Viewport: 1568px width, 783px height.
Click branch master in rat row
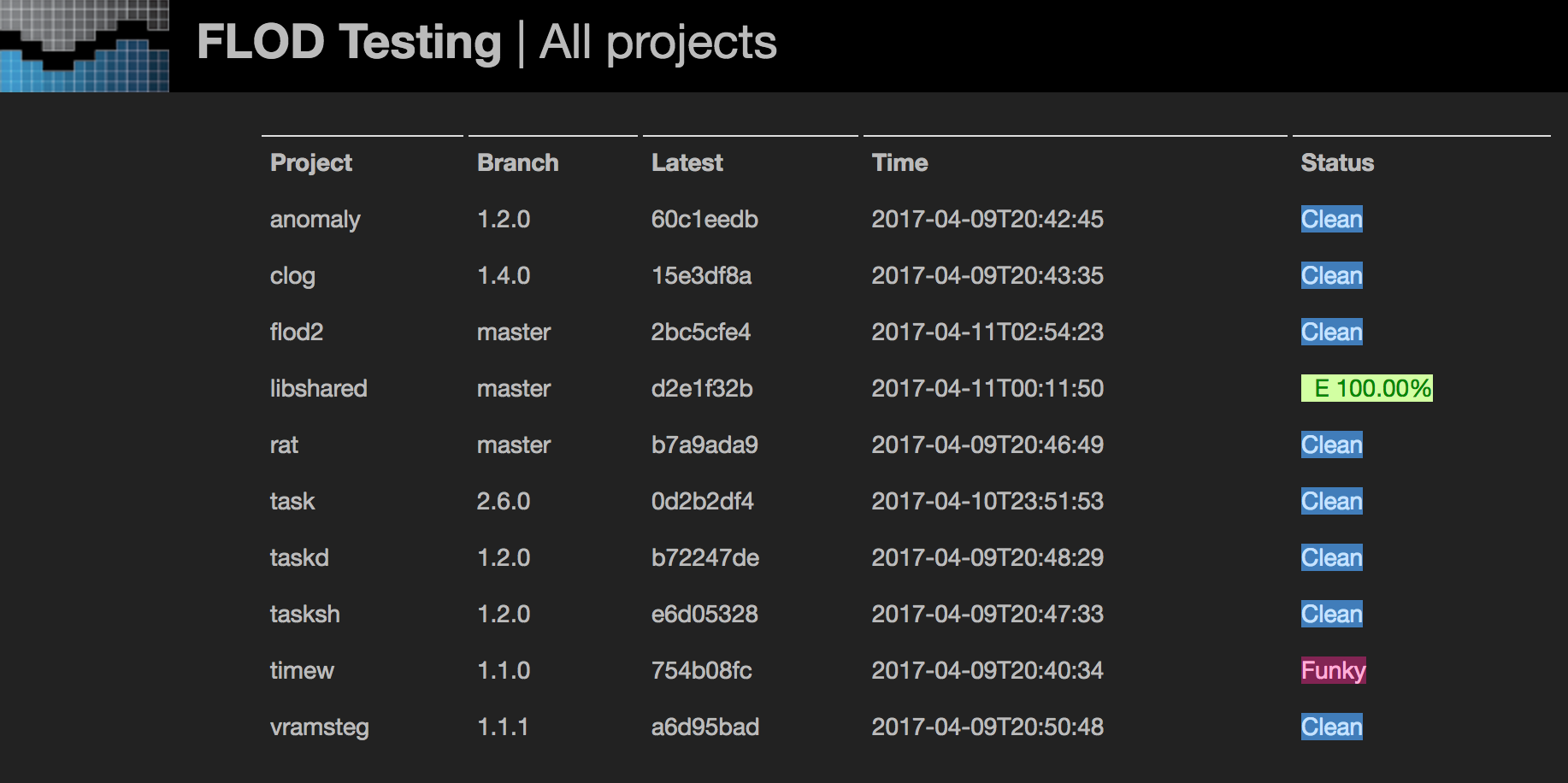click(x=514, y=444)
